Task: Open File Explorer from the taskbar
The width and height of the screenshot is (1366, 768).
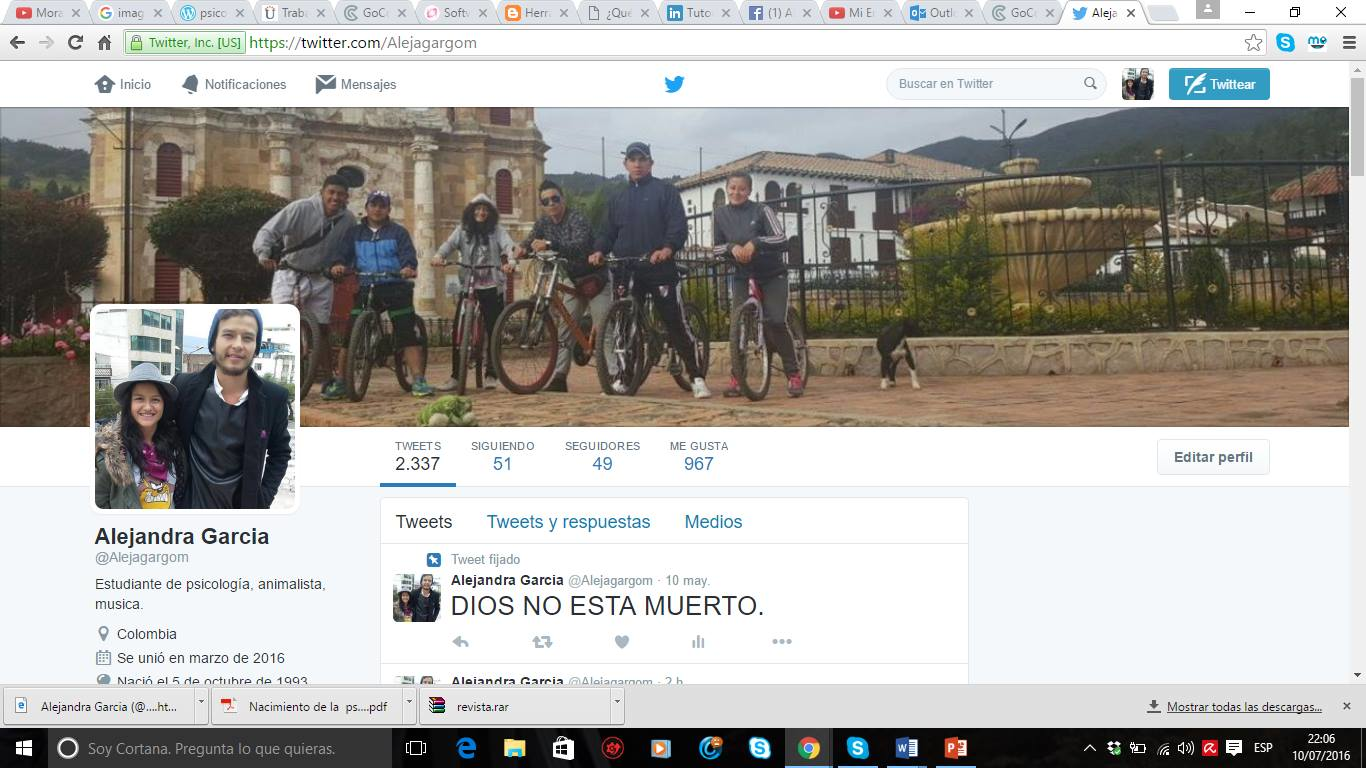Action: 514,748
